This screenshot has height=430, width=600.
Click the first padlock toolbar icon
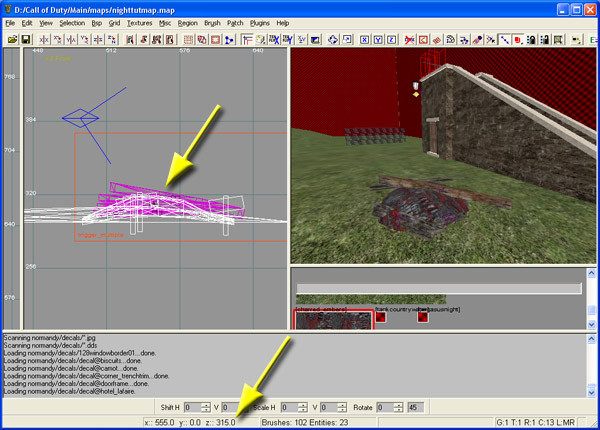click(531, 39)
